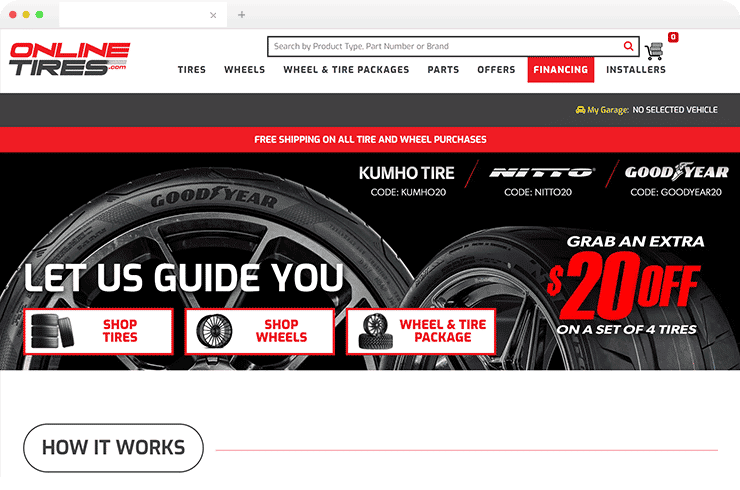Click the How It Works button
Screen dimensions: 740x490
[x=113, y=447]
